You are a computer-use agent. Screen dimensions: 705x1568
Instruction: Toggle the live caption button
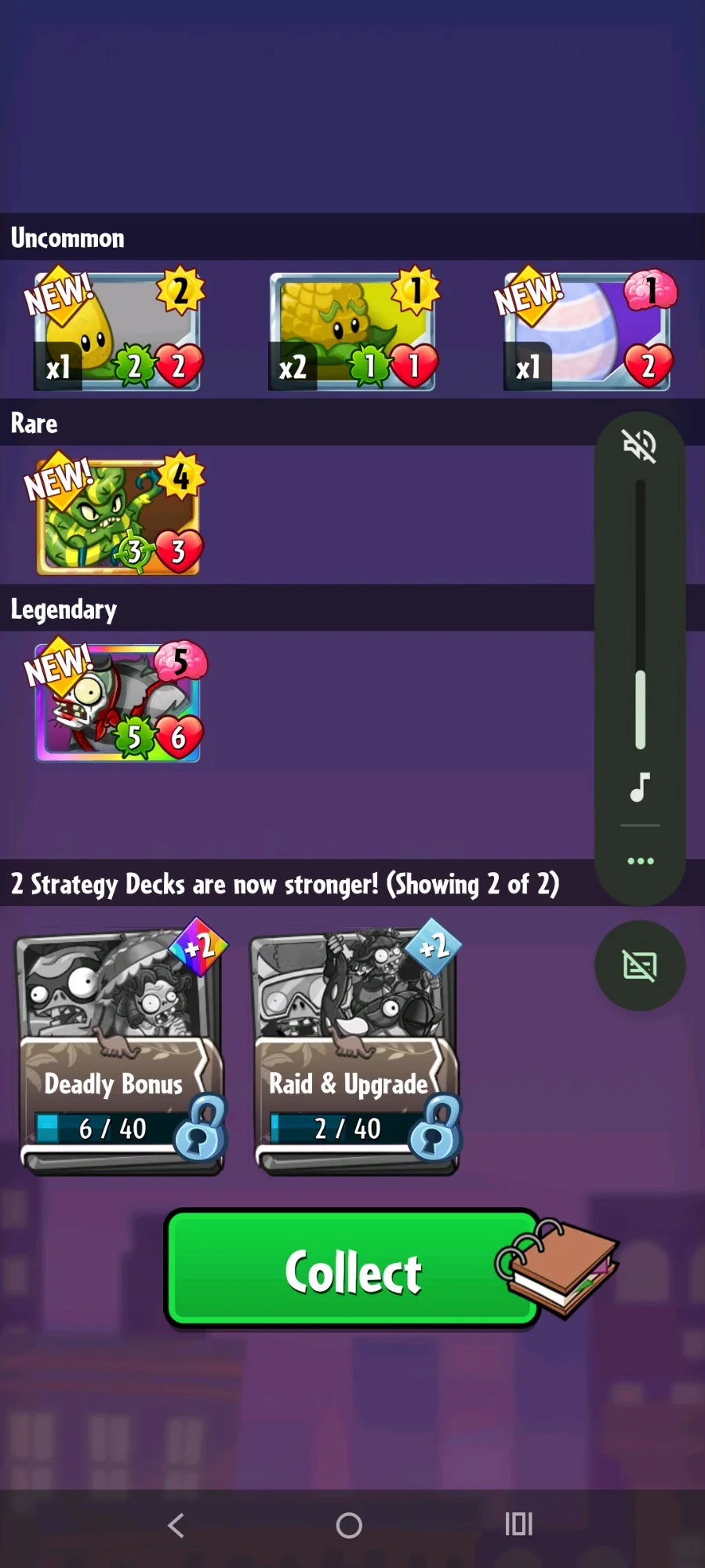pyautogui.click(x=640, y=966)
